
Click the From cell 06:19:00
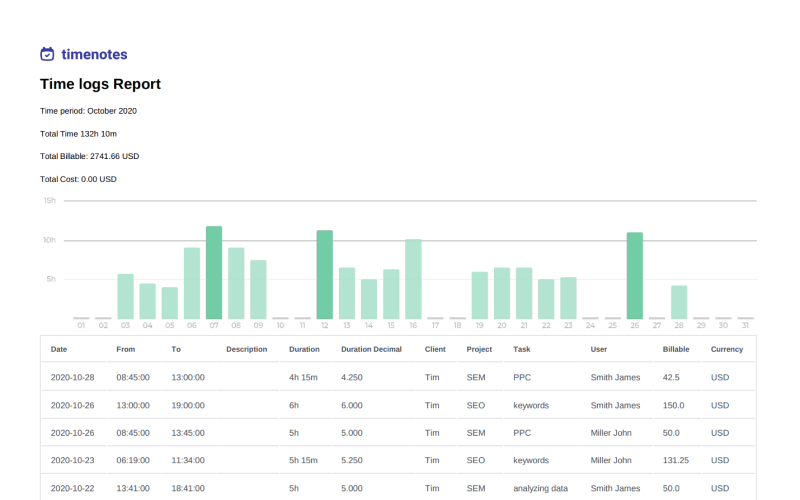point(133,460)
